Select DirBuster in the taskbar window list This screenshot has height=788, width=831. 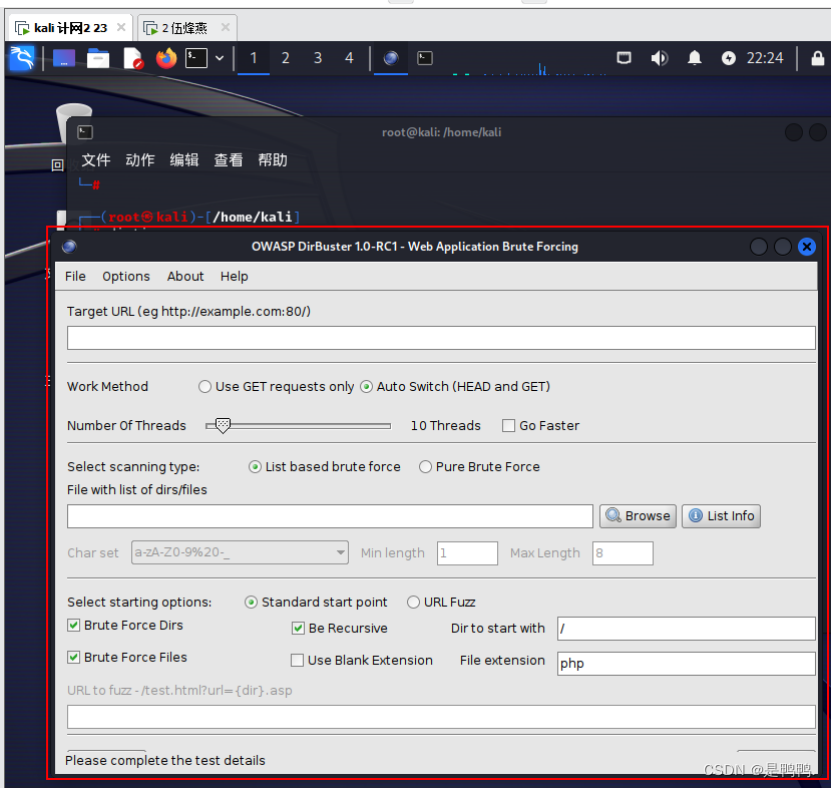391,58
